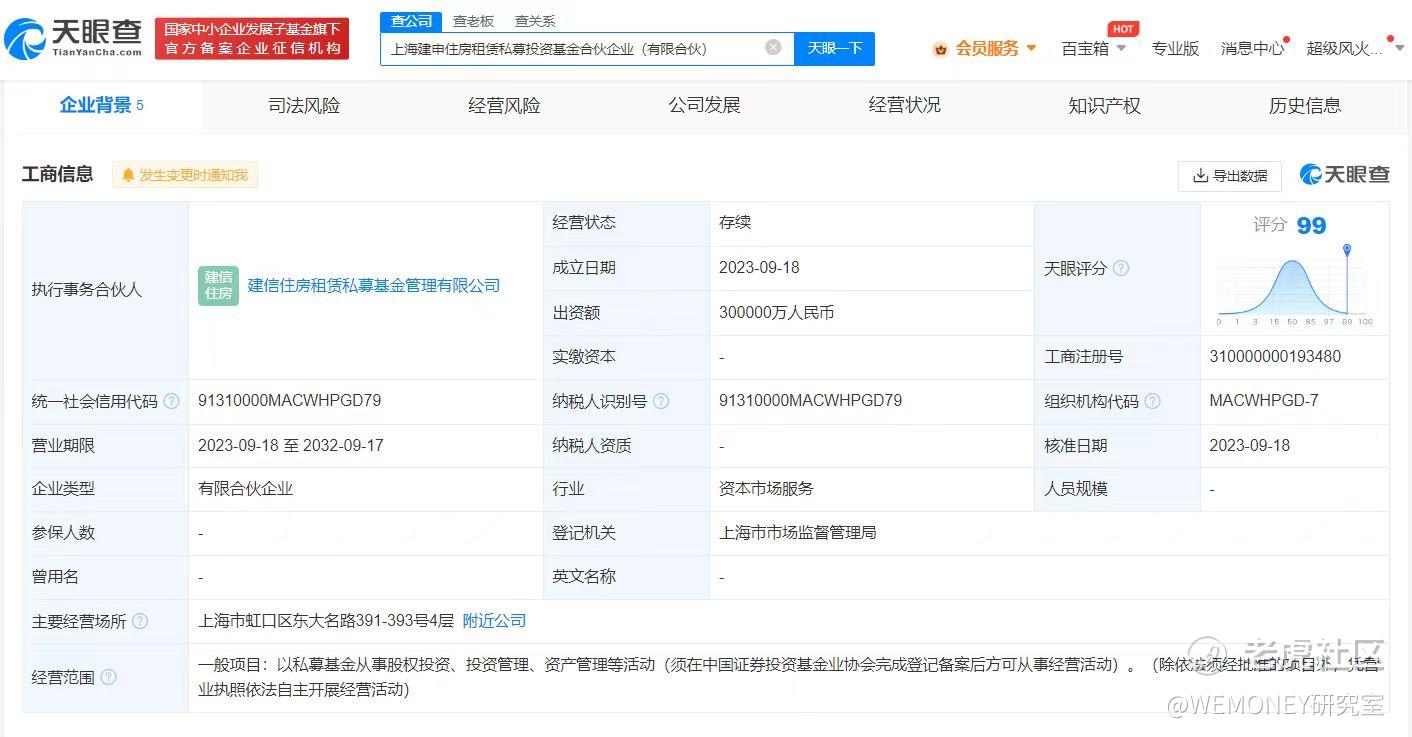
Task: Select the credit code 91310000MACWHPGD79 under 统一社会信用代码
Action: click(x=290, y=401)
